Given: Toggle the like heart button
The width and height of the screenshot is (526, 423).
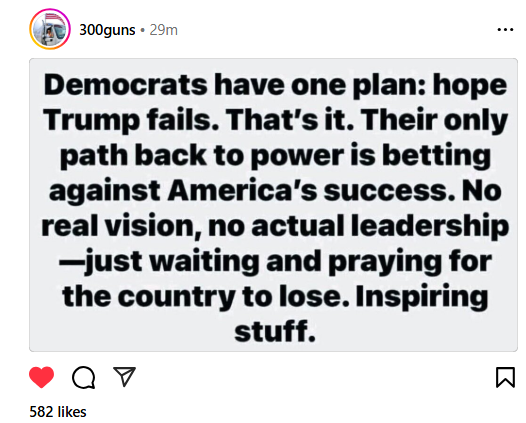Looking at the screenshot, I should (x=42, y=377).
